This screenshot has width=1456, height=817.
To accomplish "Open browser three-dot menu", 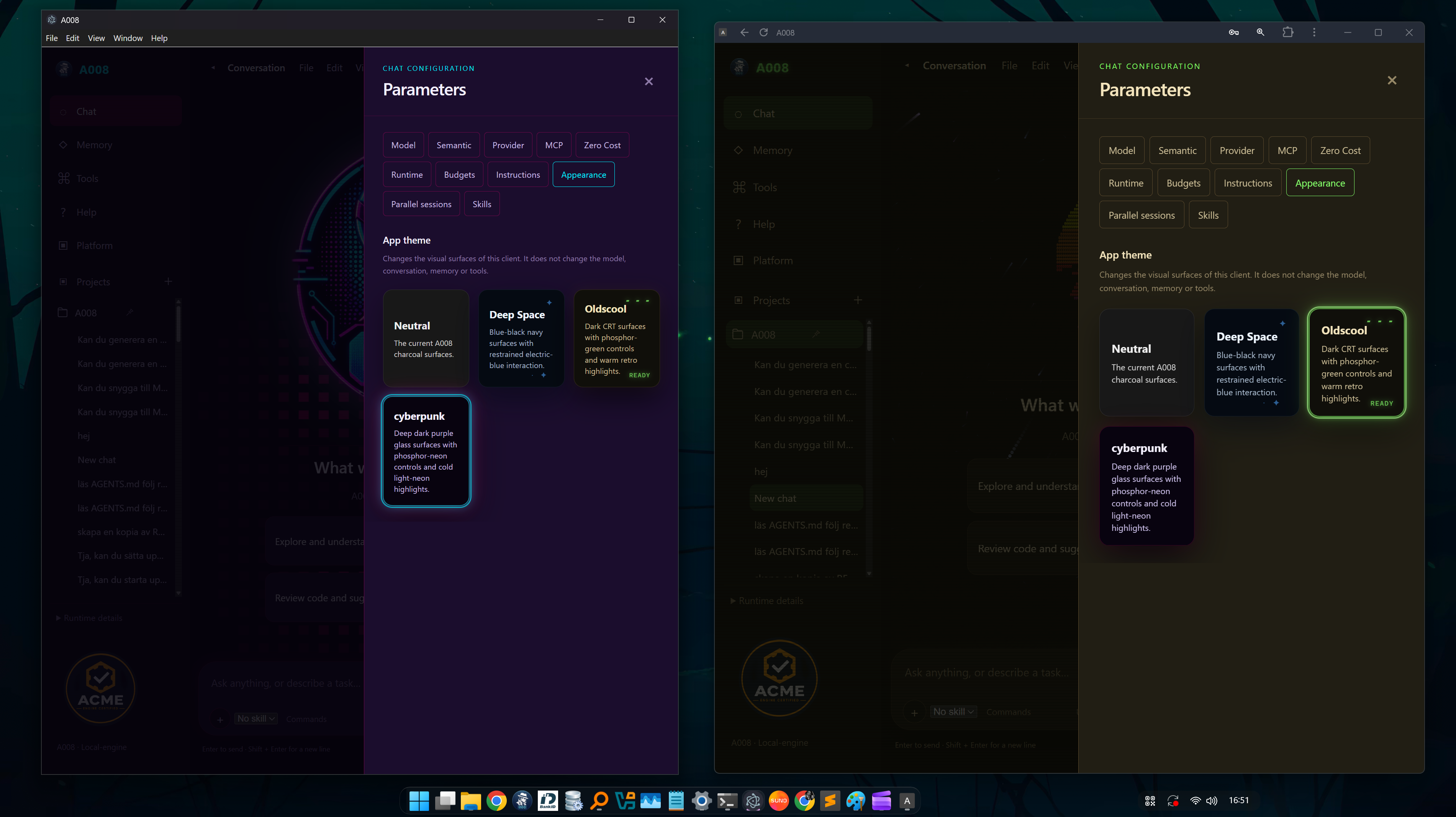I will 1314,32.
